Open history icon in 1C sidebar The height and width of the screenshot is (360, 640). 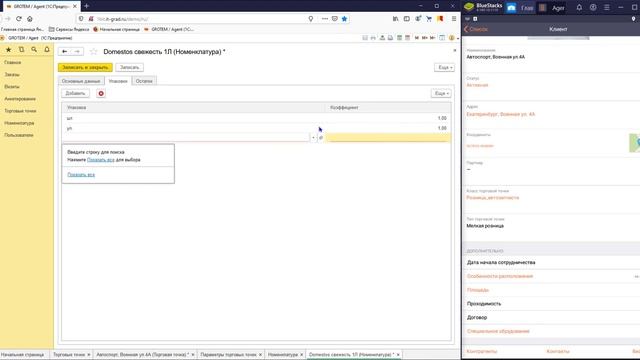tap(21, 49)
